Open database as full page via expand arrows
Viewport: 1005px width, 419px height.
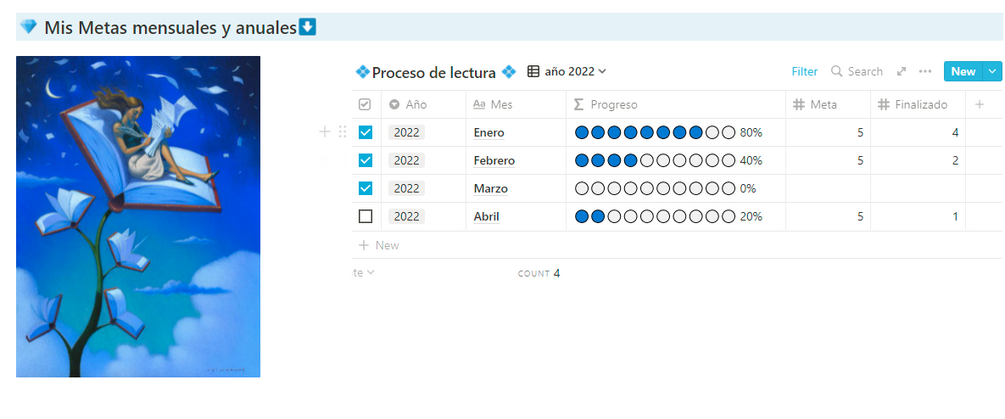point(901,72)
